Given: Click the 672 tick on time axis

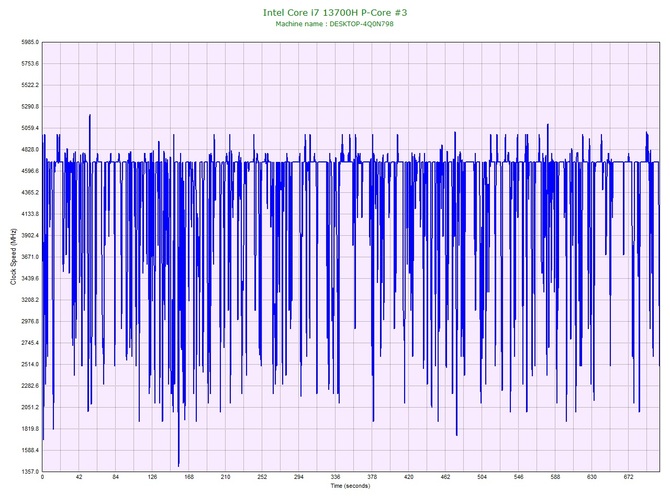Looking at the screenshot, I should pos(629,477).
